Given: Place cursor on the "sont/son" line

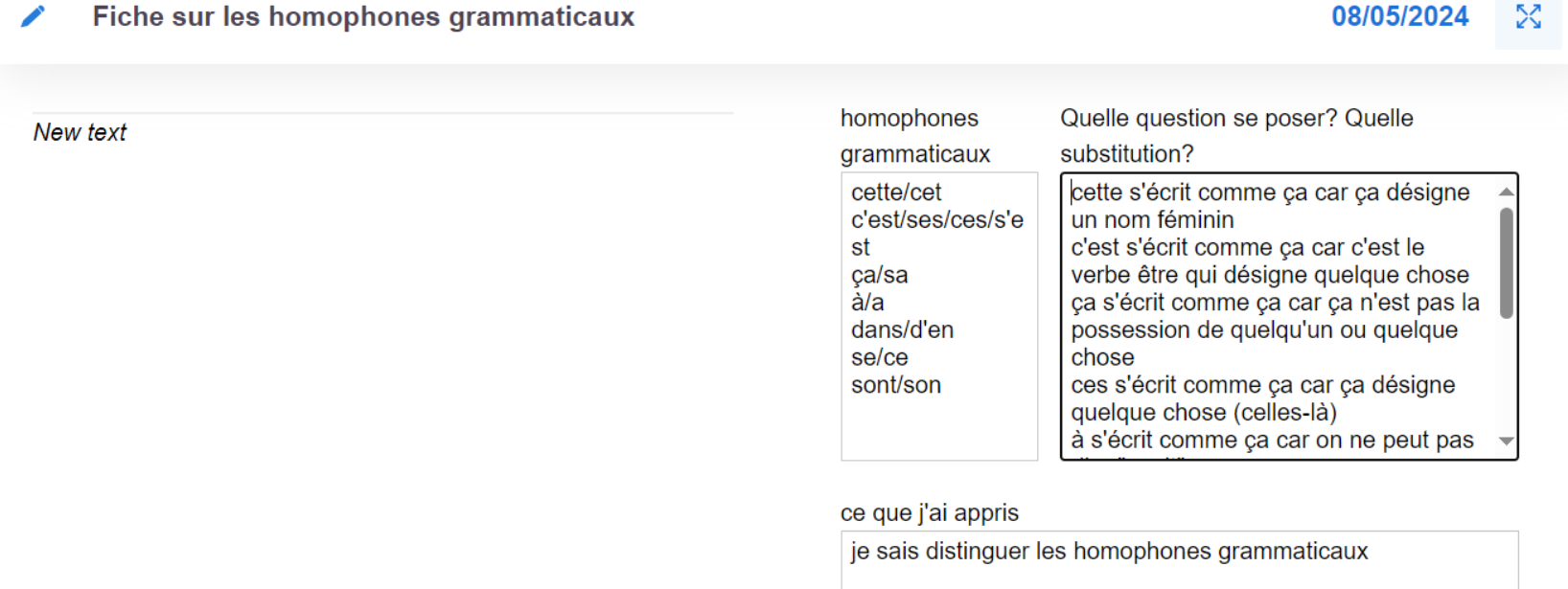Looking at the screenshot, I should (x=895, y=385).
